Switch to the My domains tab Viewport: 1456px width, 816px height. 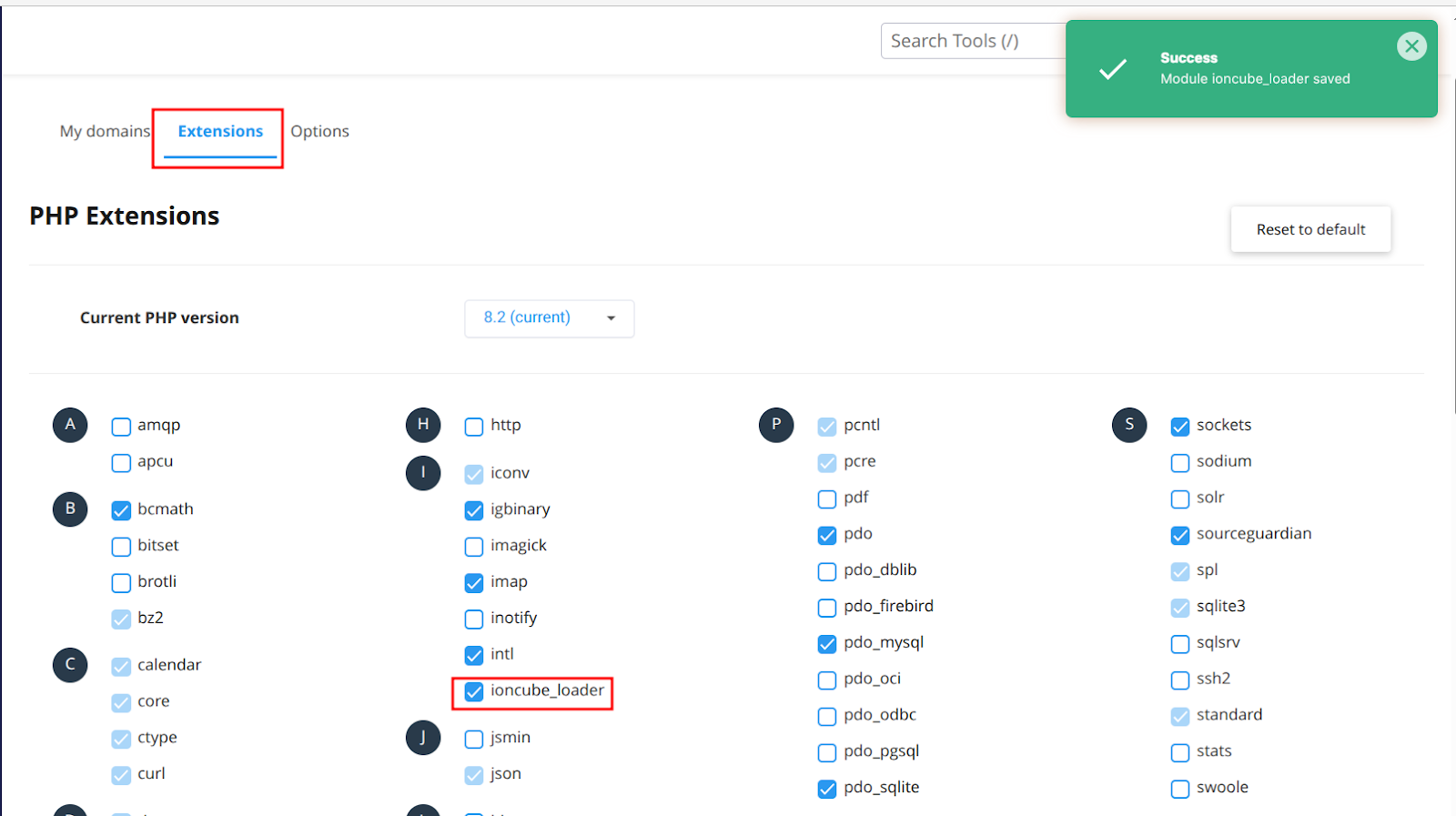[x=105, y=132]
